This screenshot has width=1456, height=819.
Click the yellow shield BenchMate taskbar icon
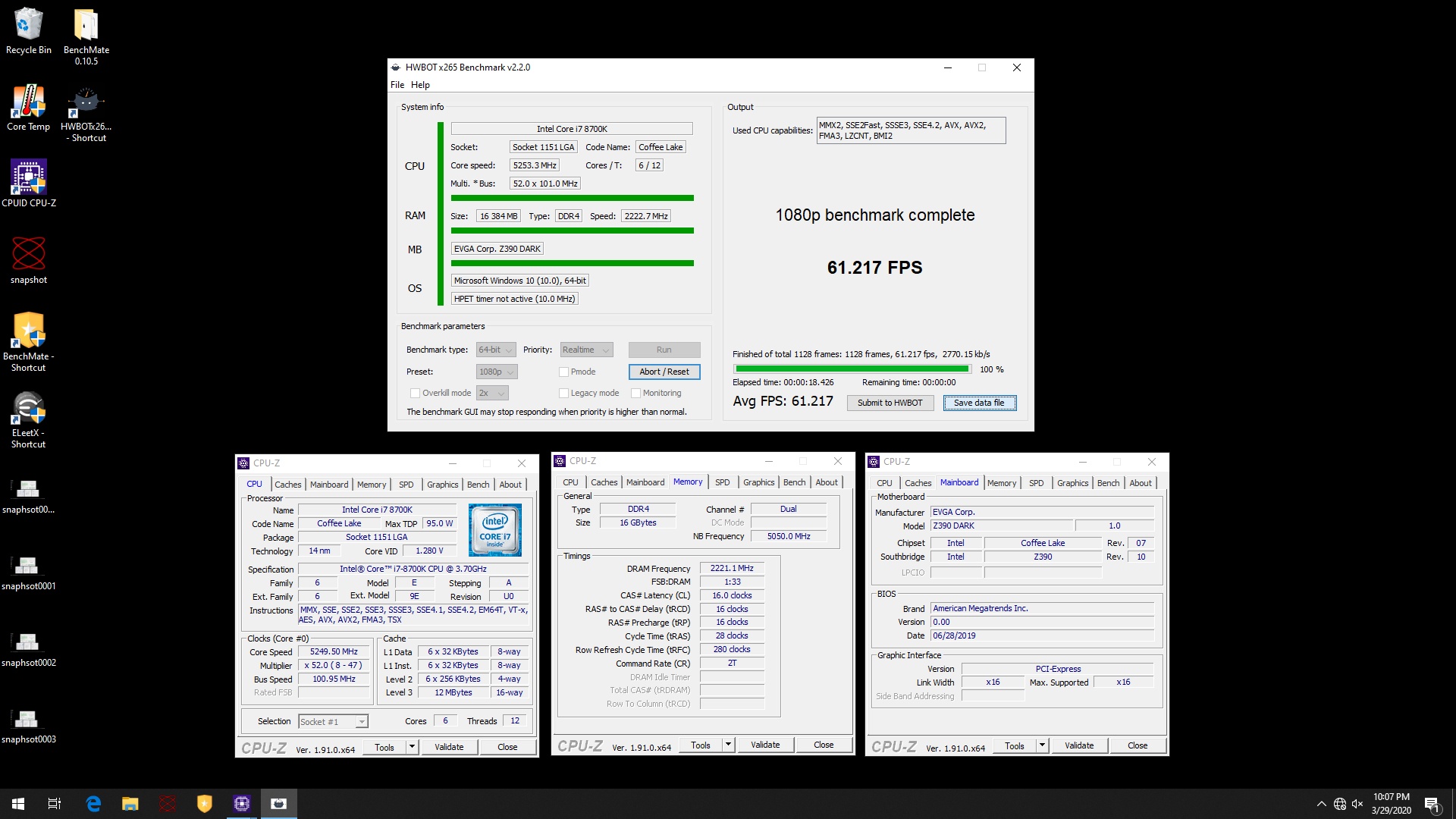point(205,804)
